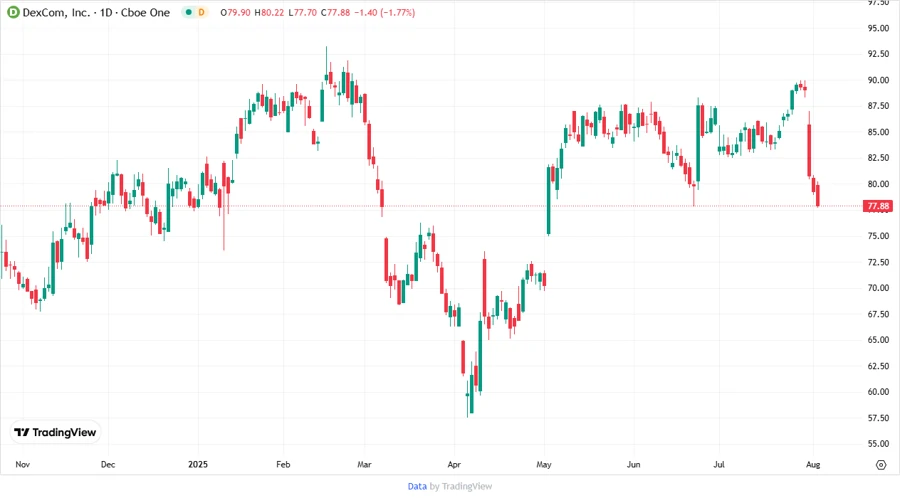900x498 pixels.
Task: Open the TradingView logo link
Action: (x=55, y=433)
